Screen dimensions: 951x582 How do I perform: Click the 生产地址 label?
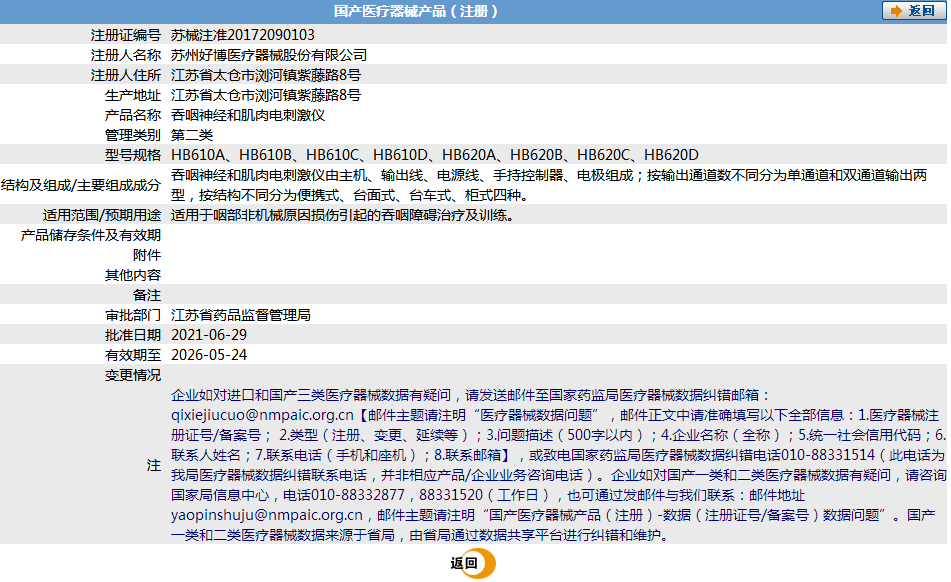[x=133, y=95]
